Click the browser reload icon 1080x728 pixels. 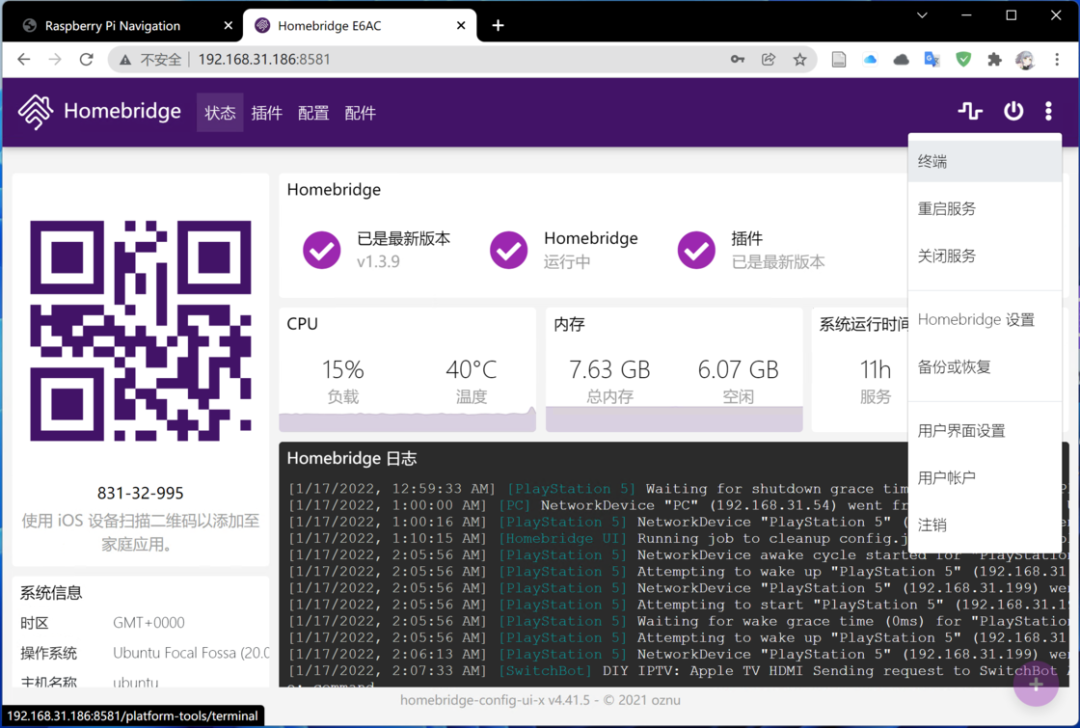[87, 59]
